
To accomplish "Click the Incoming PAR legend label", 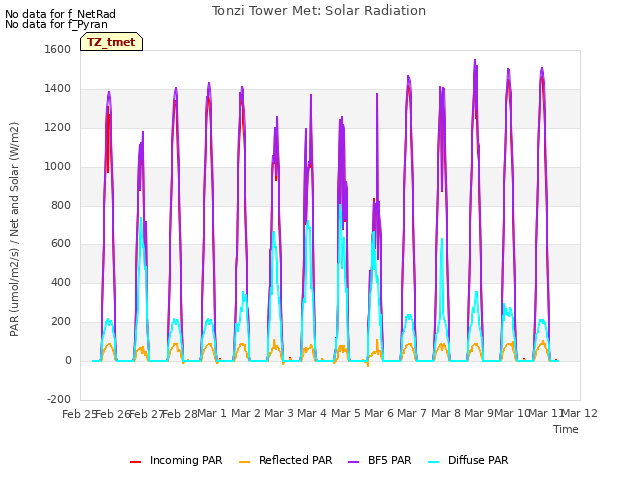I will pyautogui.click(x=186, y=460).
